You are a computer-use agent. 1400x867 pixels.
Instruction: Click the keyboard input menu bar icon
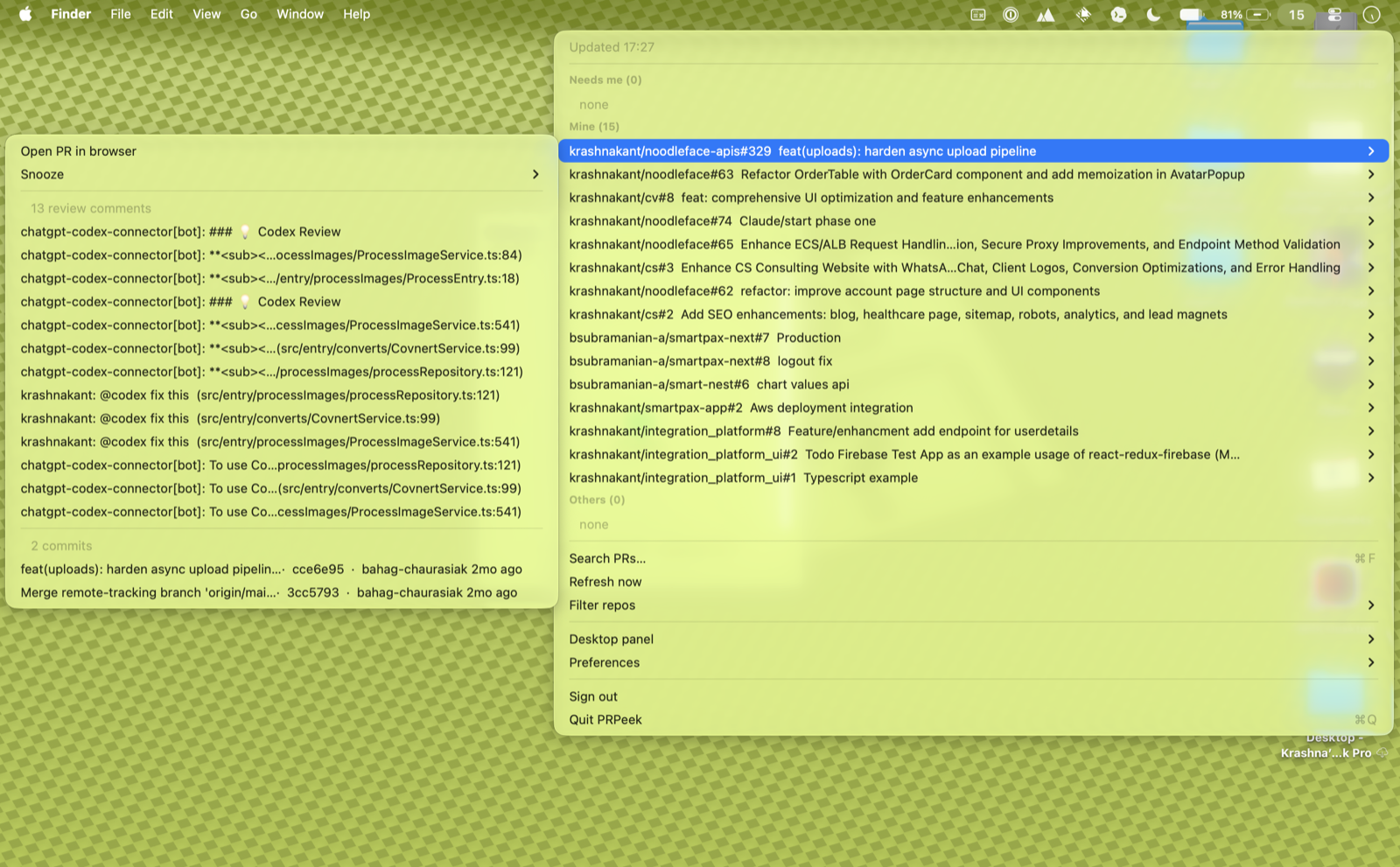978,14
